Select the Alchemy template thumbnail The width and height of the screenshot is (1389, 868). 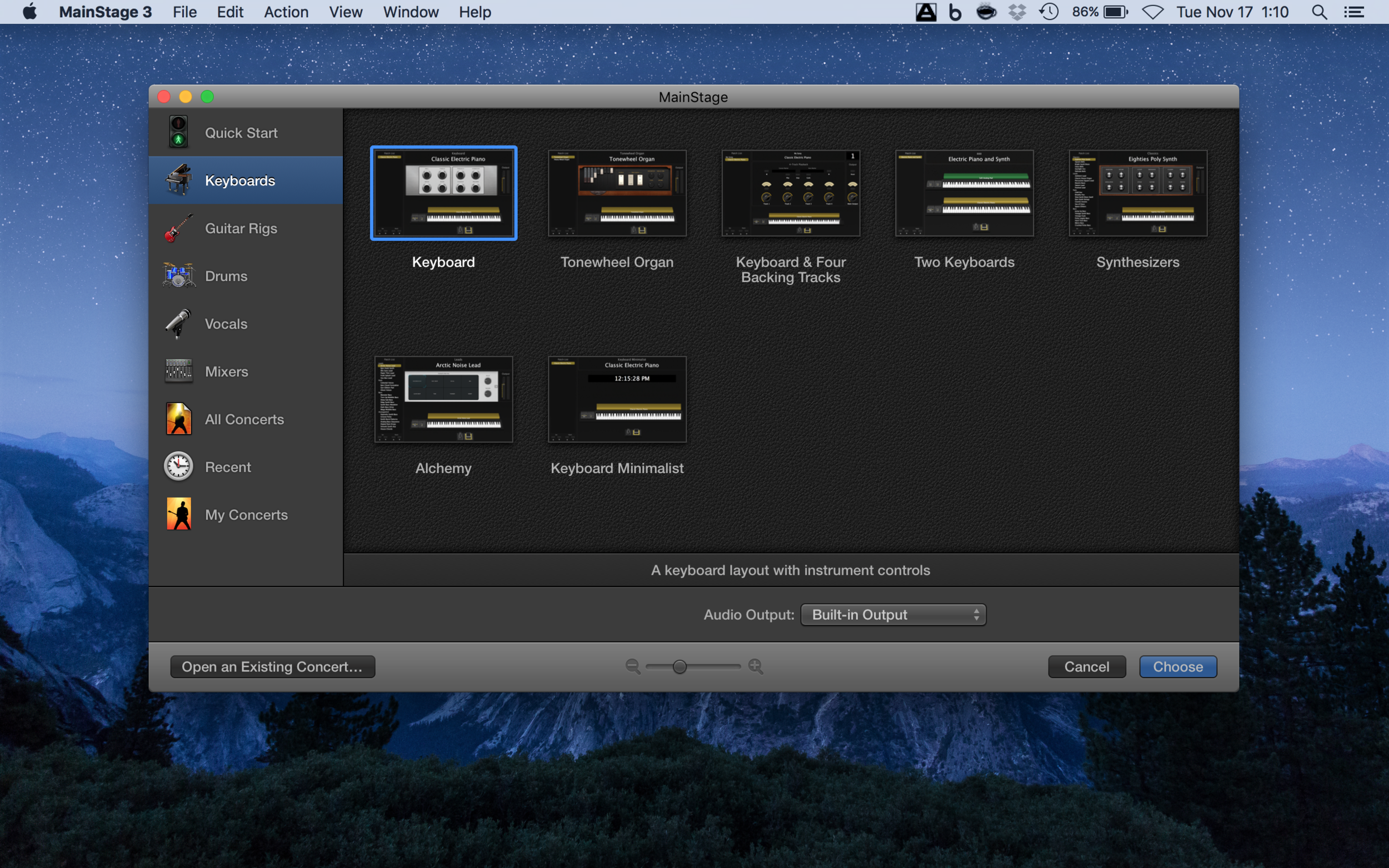443,399
